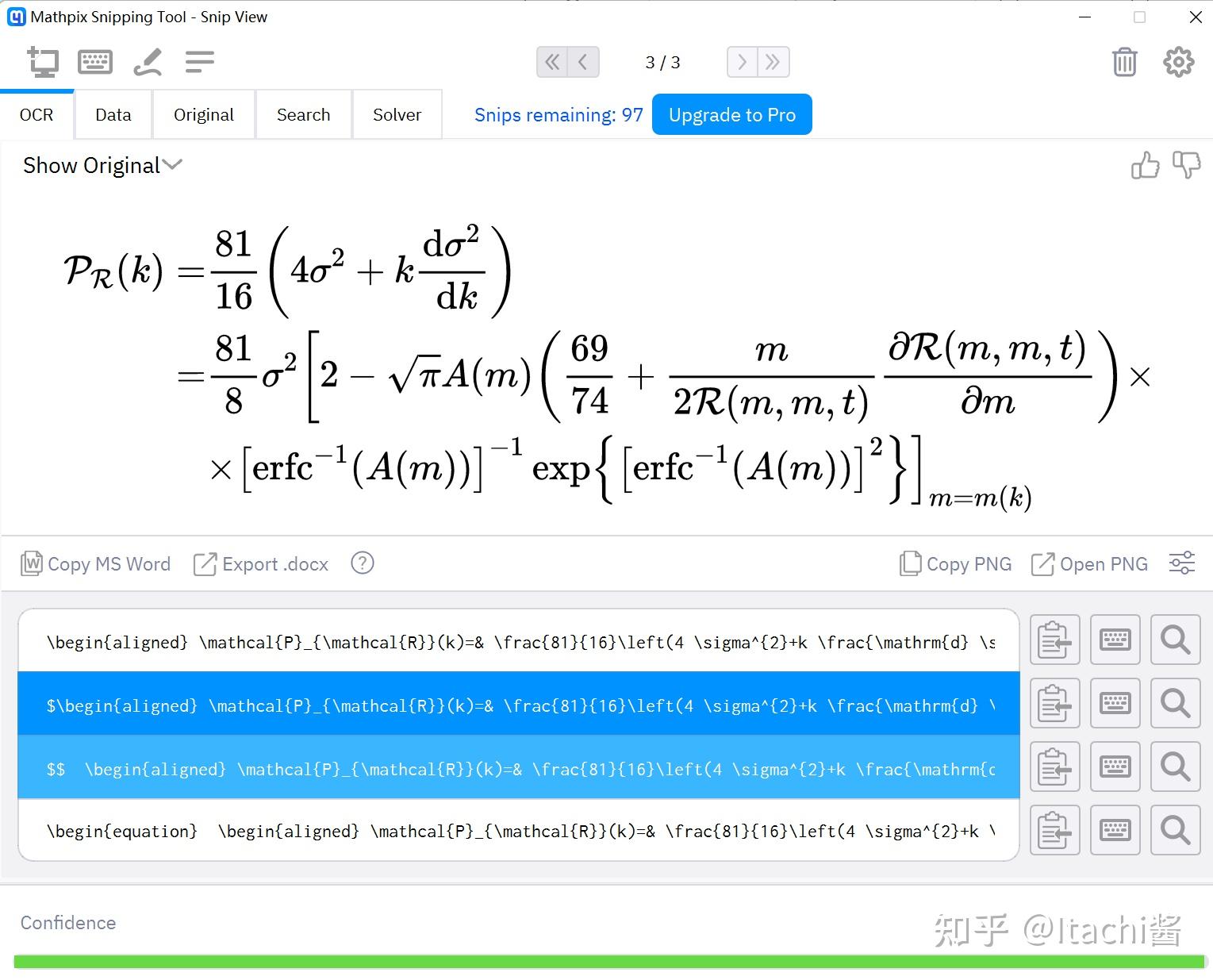Copy the first LaTeX format to clipboard
Viewport: 1213px width, 980px height.
pos(1054,640)
